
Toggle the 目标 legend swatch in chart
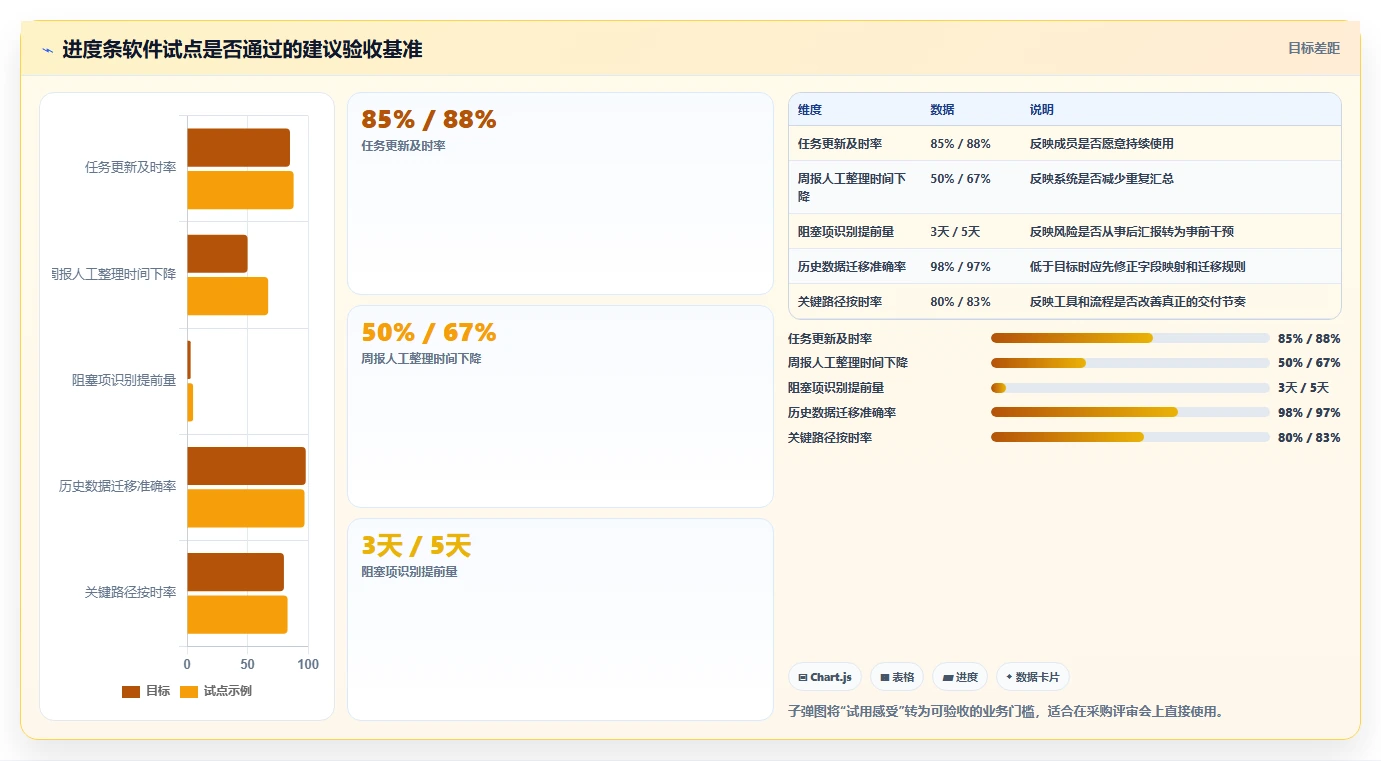click(x=131, y=691)
